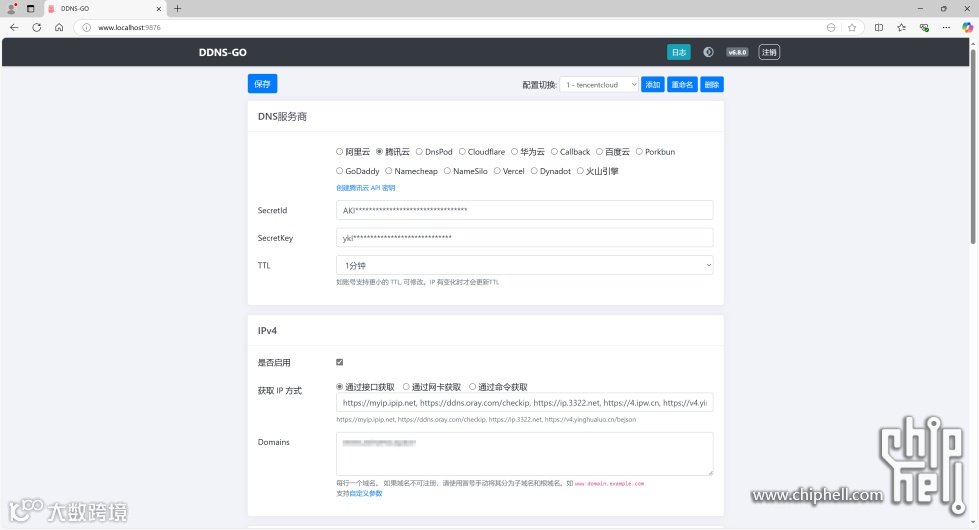The height and width of the screenshot is (530, 979).
Task: Open a new browser tab
Action: [177, 9]
